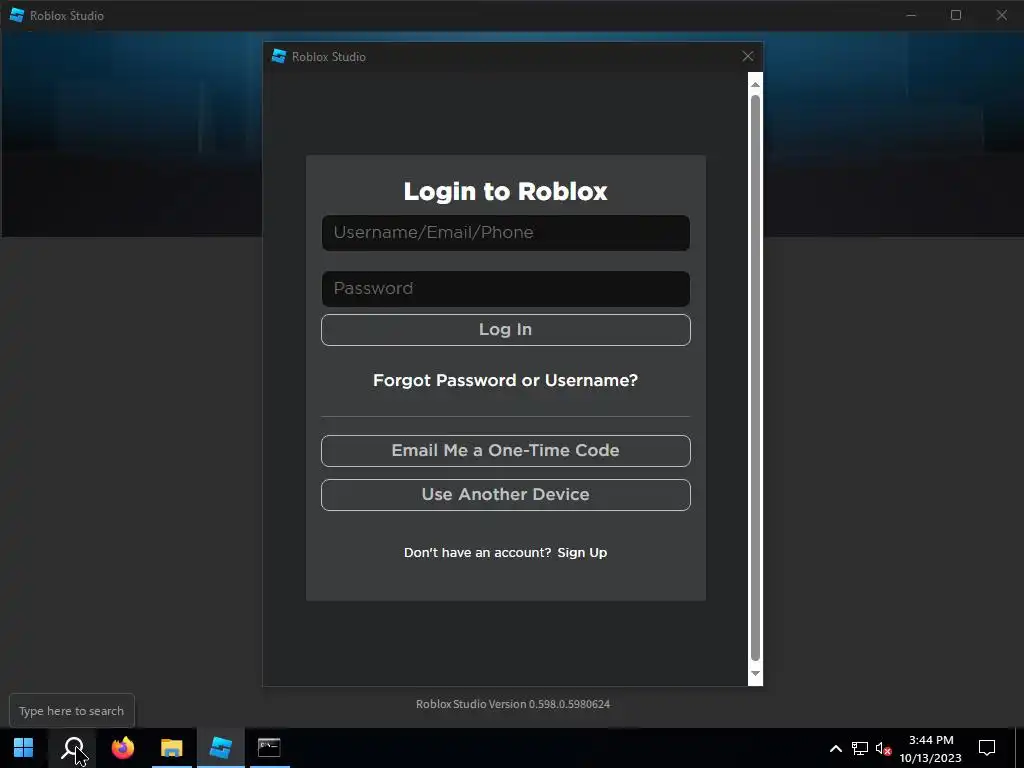Follow the Sign Up link
This screenshot has height=768, width=1024.
point(582,552)
